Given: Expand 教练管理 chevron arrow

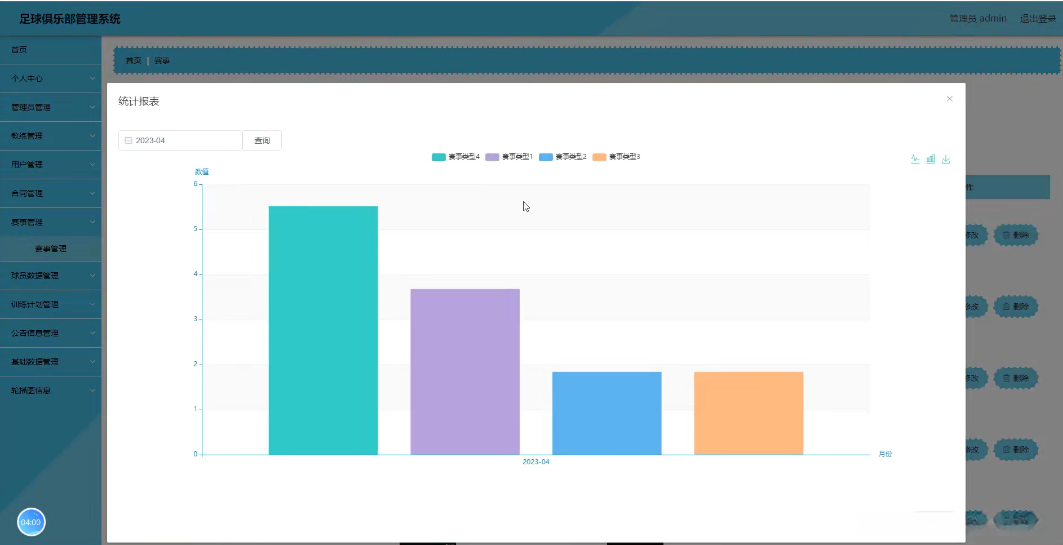Looking at the screenshot, I should (93, 136).
